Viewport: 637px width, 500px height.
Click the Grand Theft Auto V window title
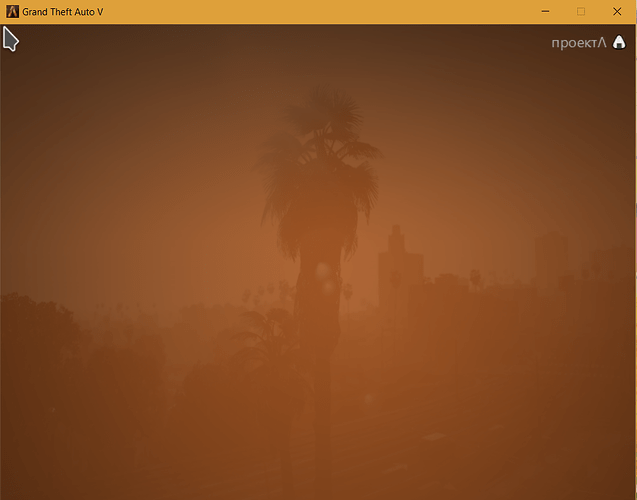(x=63, y=12)
